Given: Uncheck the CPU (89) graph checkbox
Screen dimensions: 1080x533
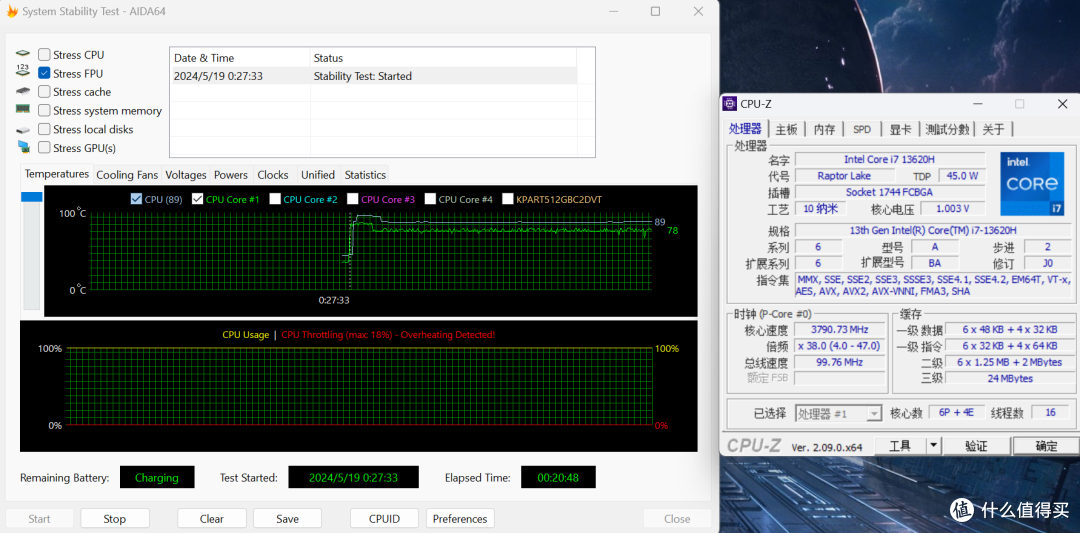Looking at the screenshot, I should (x=136, y=199).
